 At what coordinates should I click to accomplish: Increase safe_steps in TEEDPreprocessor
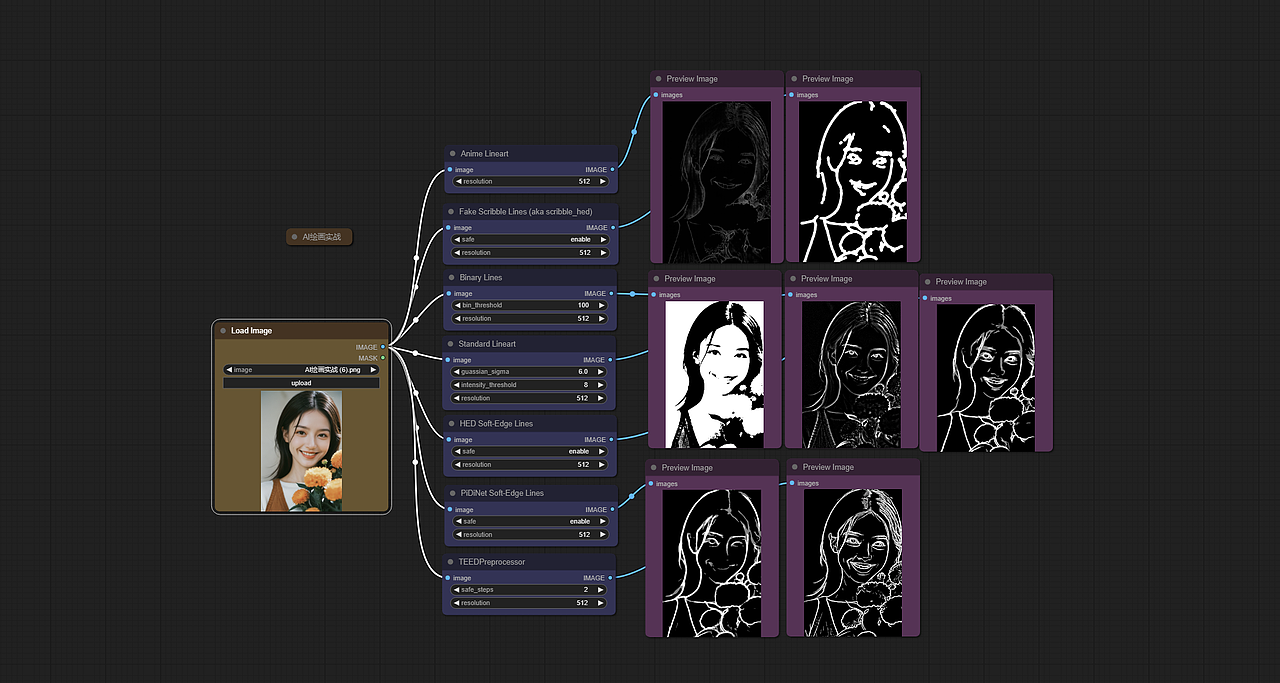(x=602, y=590)
